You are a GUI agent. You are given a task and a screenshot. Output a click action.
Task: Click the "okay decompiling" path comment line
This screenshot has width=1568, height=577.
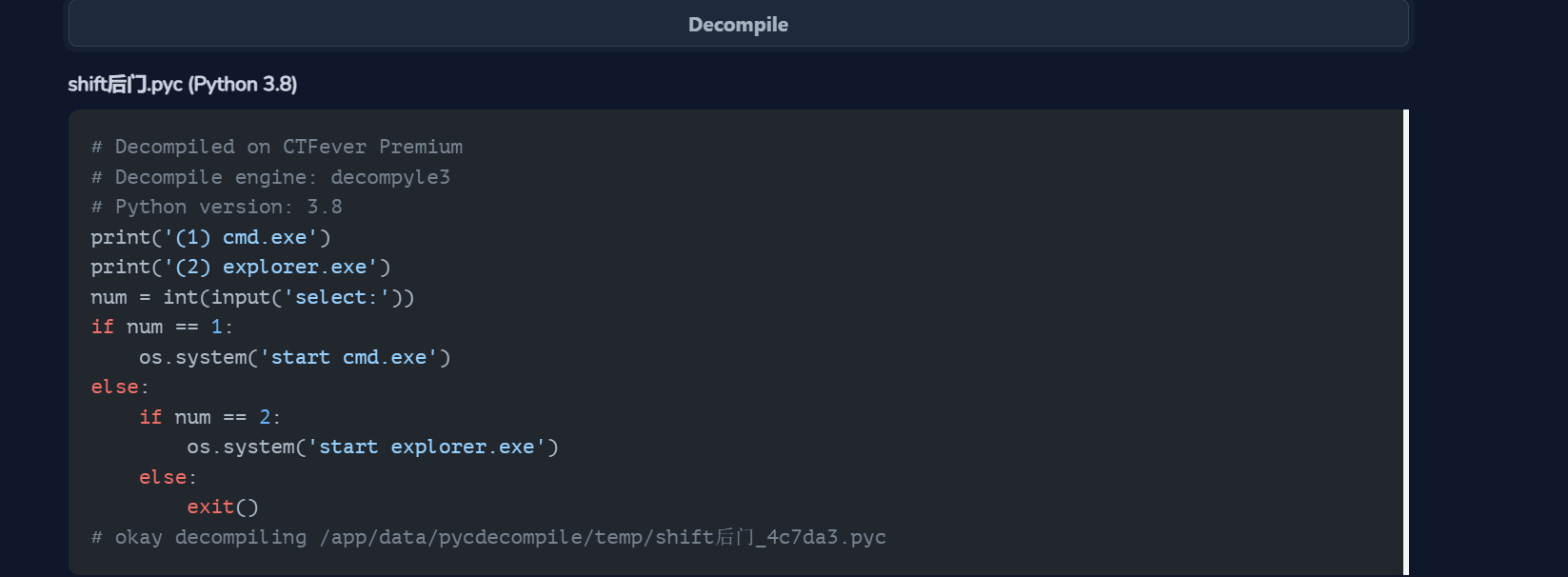488,537
